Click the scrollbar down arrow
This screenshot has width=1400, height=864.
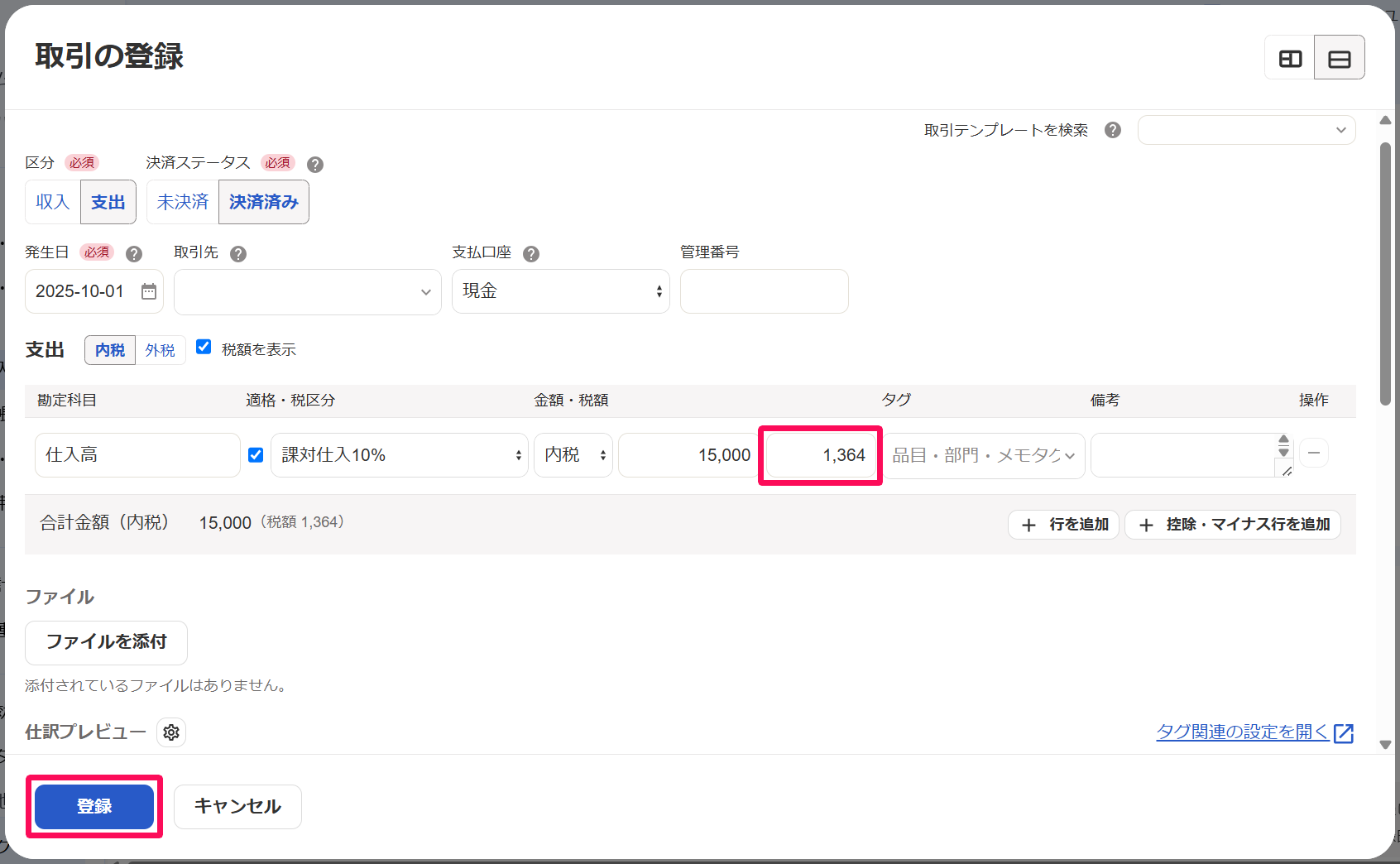1385,745
